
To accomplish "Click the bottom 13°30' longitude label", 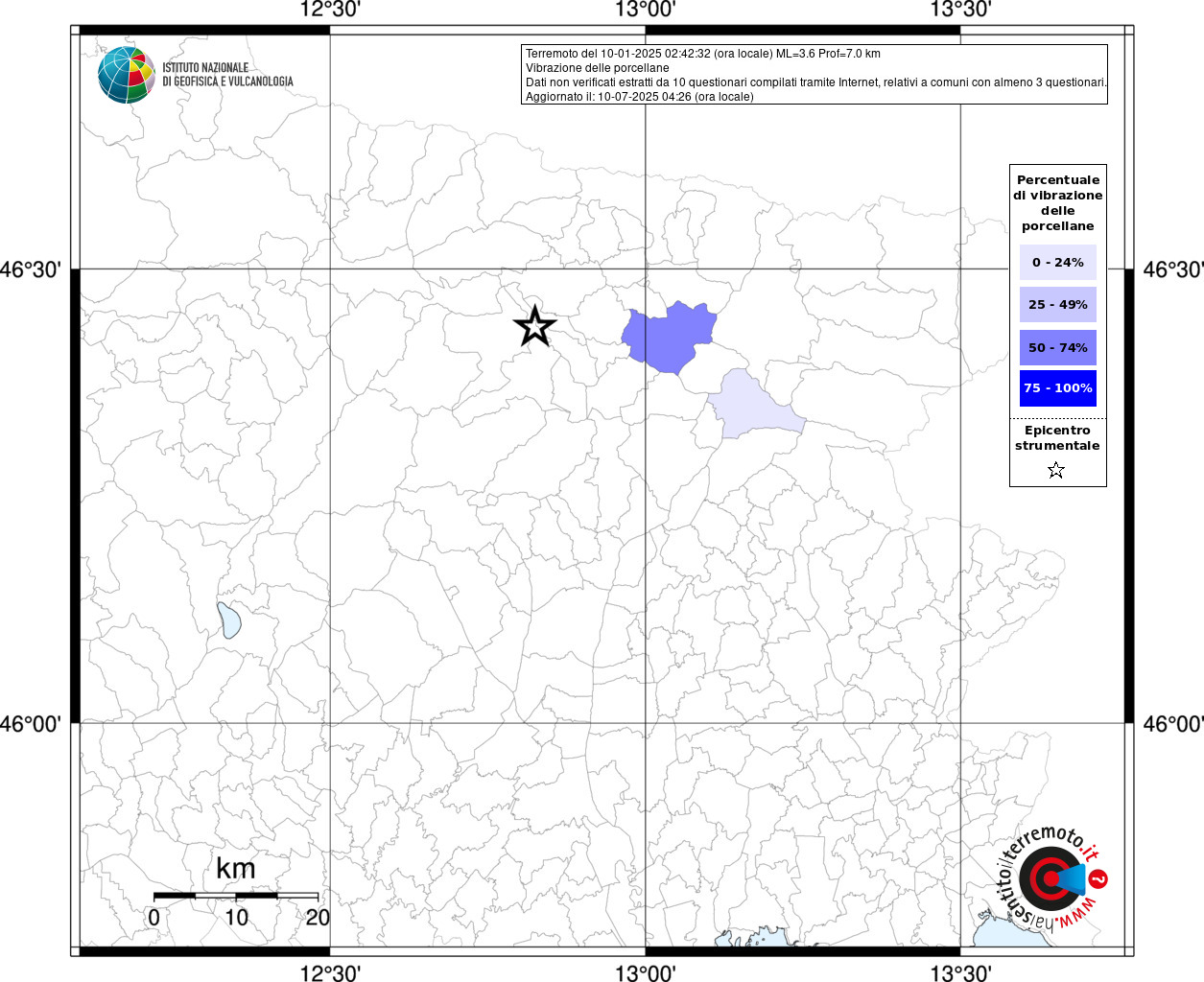I will [960, 973].
